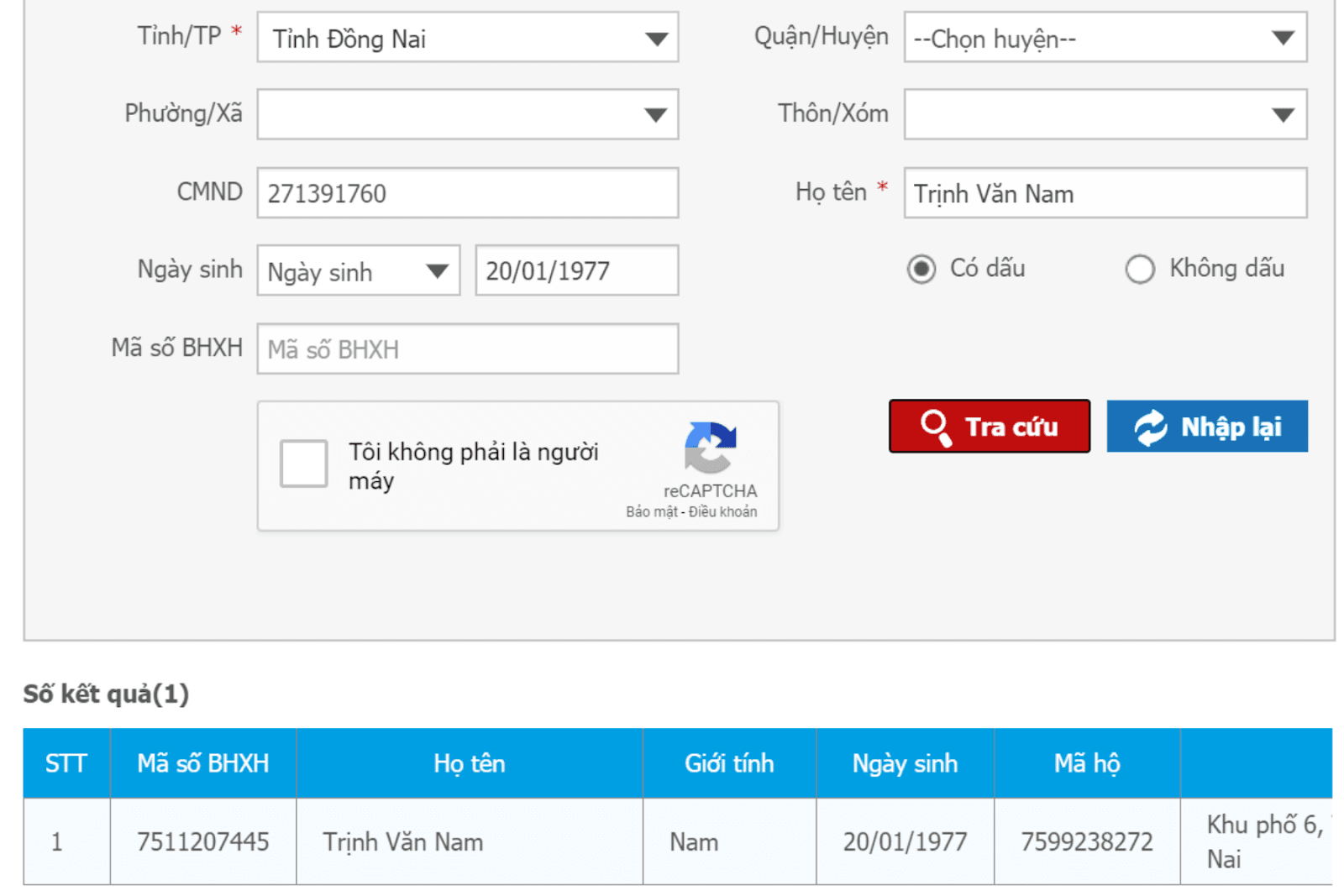1344x896 pixels.
Task: Select the Có dấu radio button
Action: 921,269
